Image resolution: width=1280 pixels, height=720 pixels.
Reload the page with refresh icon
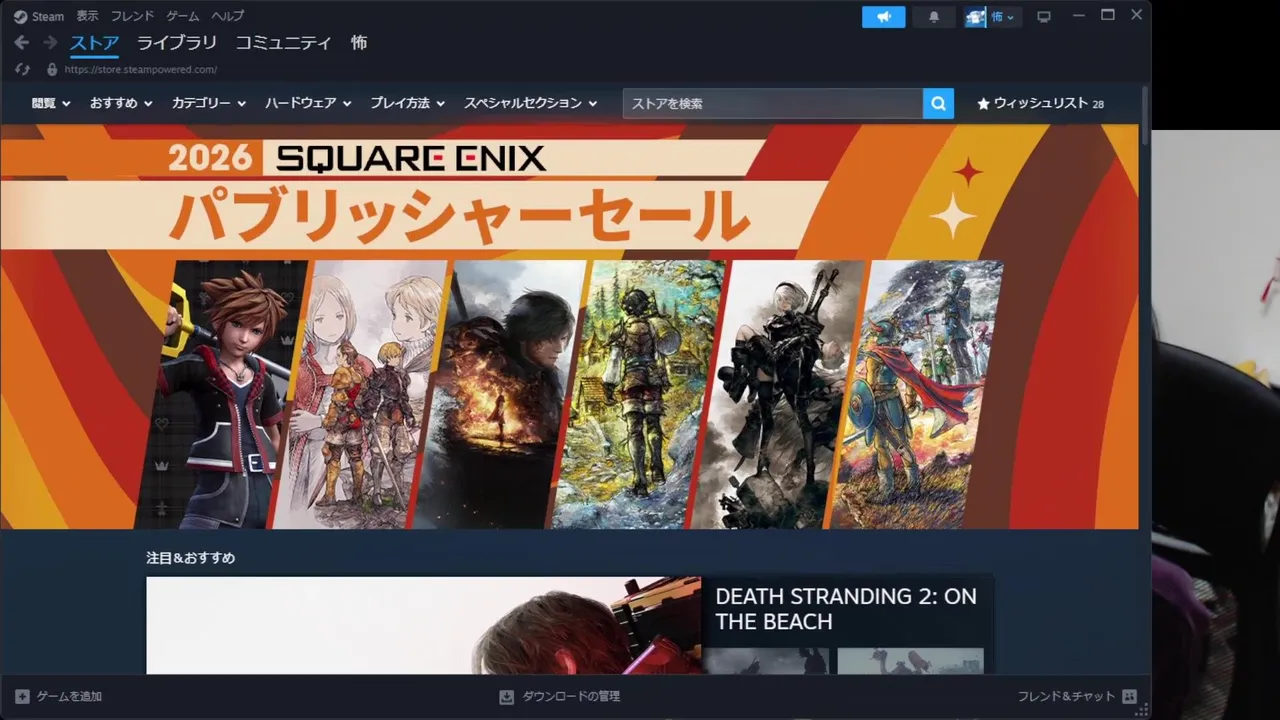coord(22,69)
